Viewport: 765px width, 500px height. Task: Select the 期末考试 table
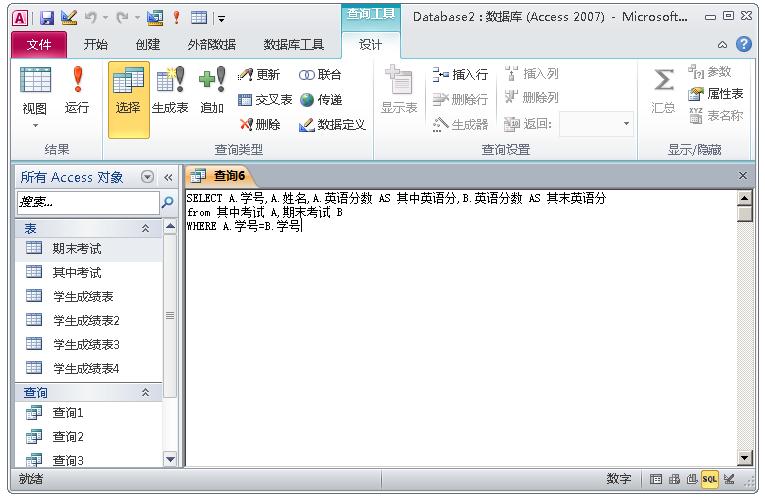[89, 249]
